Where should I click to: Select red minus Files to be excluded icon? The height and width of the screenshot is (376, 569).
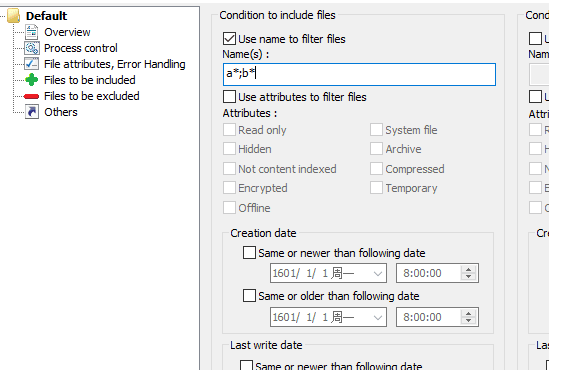coord(32,96)
